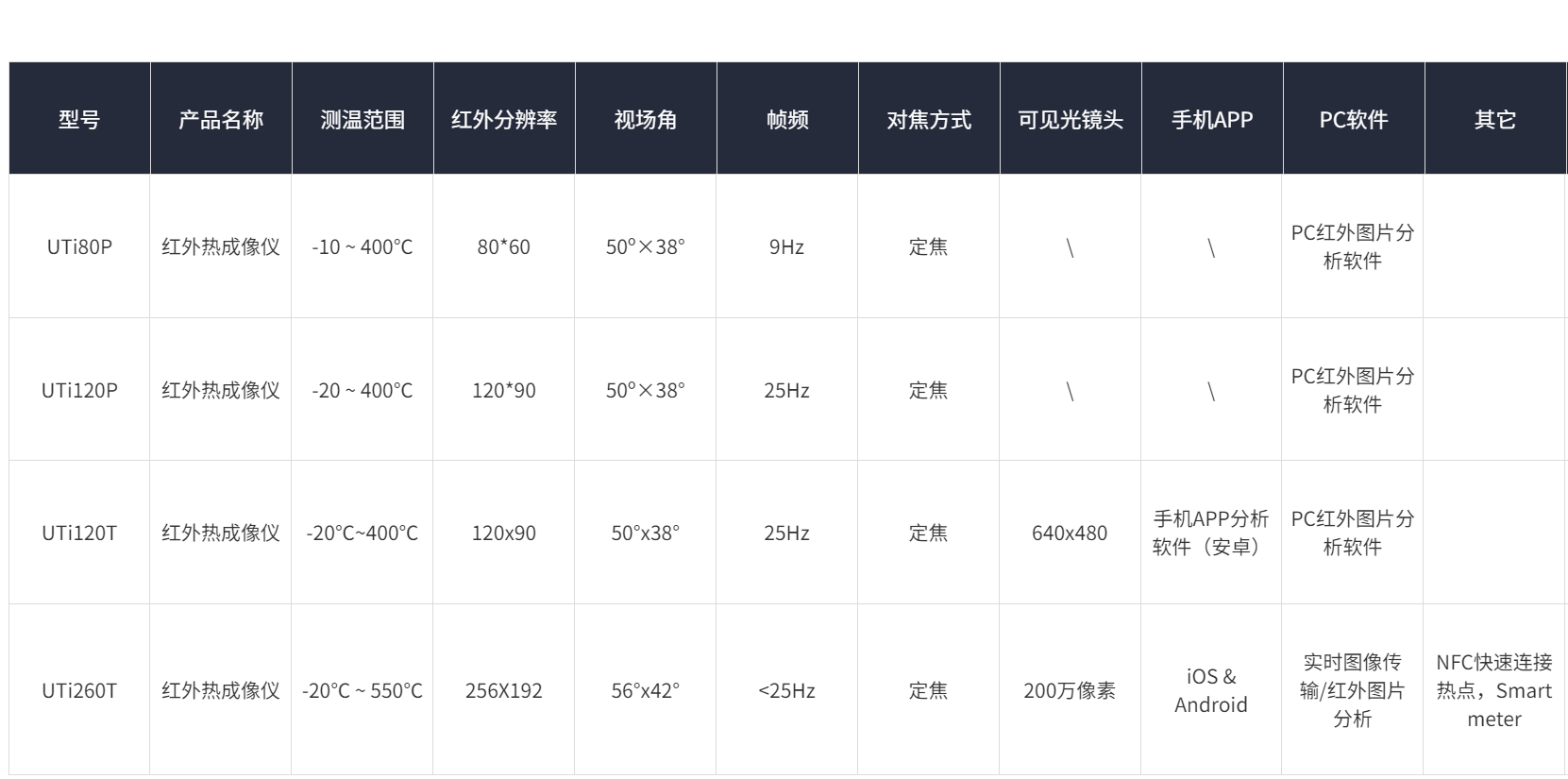1568x779 pixels.
Task: Click the UTi80P model cell
Action: click(79, 247)
